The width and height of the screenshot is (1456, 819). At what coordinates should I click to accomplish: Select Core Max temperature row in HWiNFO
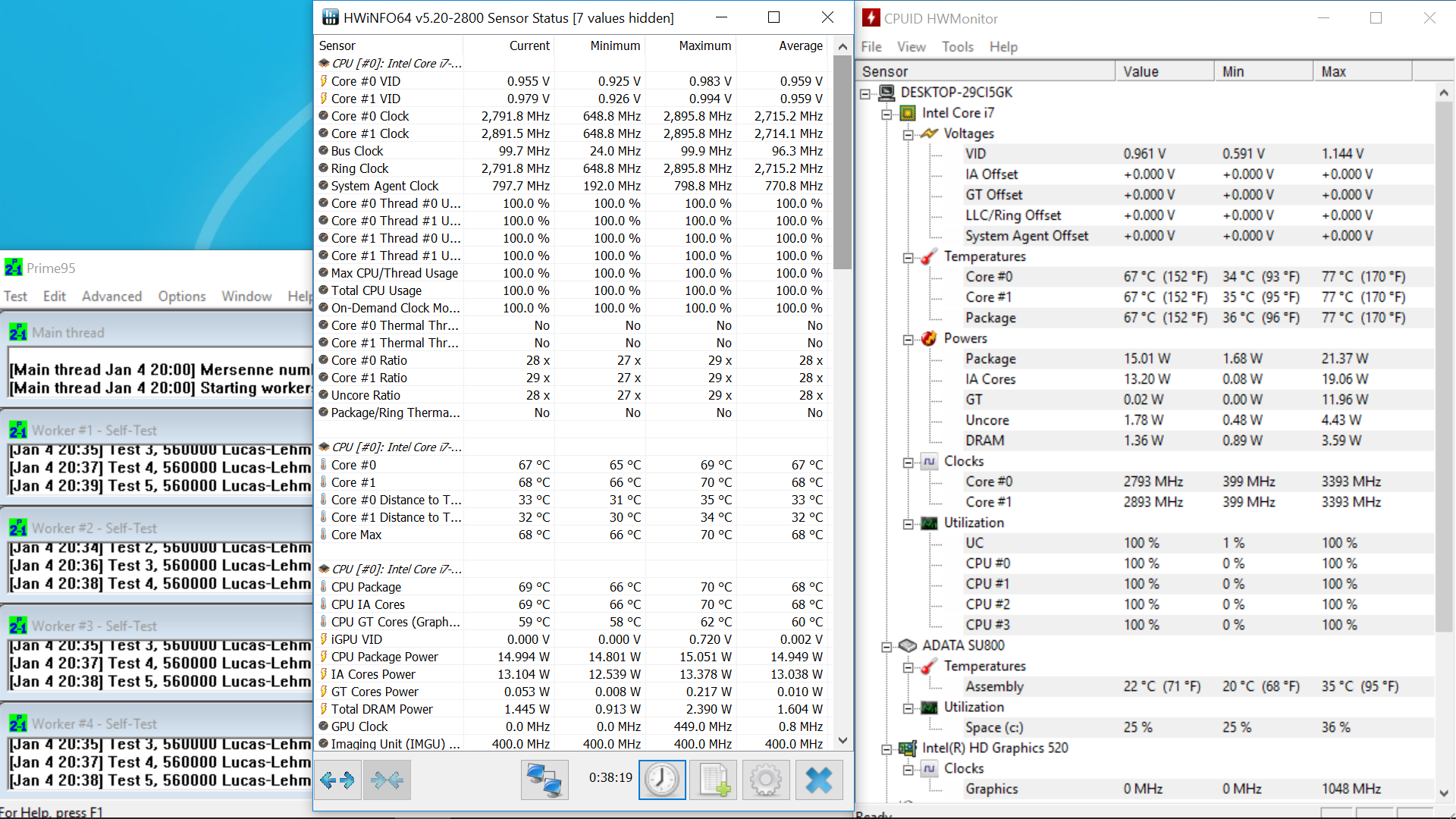tap(572, 535)
